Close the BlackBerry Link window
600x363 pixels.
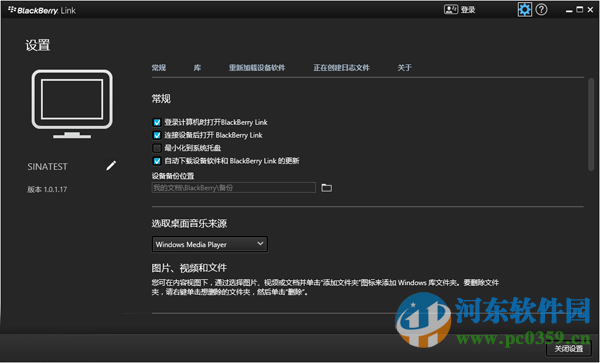590,10
